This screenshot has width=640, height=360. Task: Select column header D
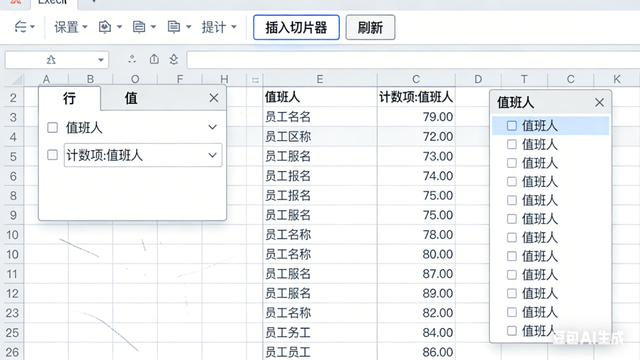point(478,79)
